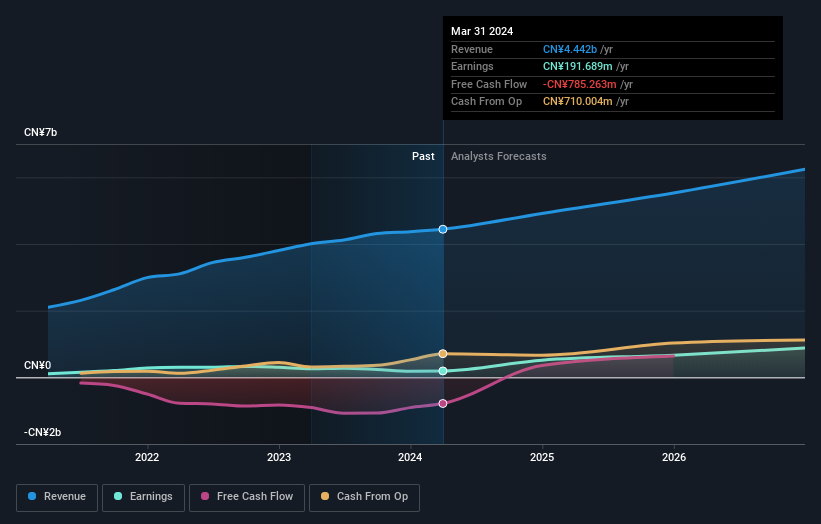Click the 2025 x-axis label

[542, 458]
